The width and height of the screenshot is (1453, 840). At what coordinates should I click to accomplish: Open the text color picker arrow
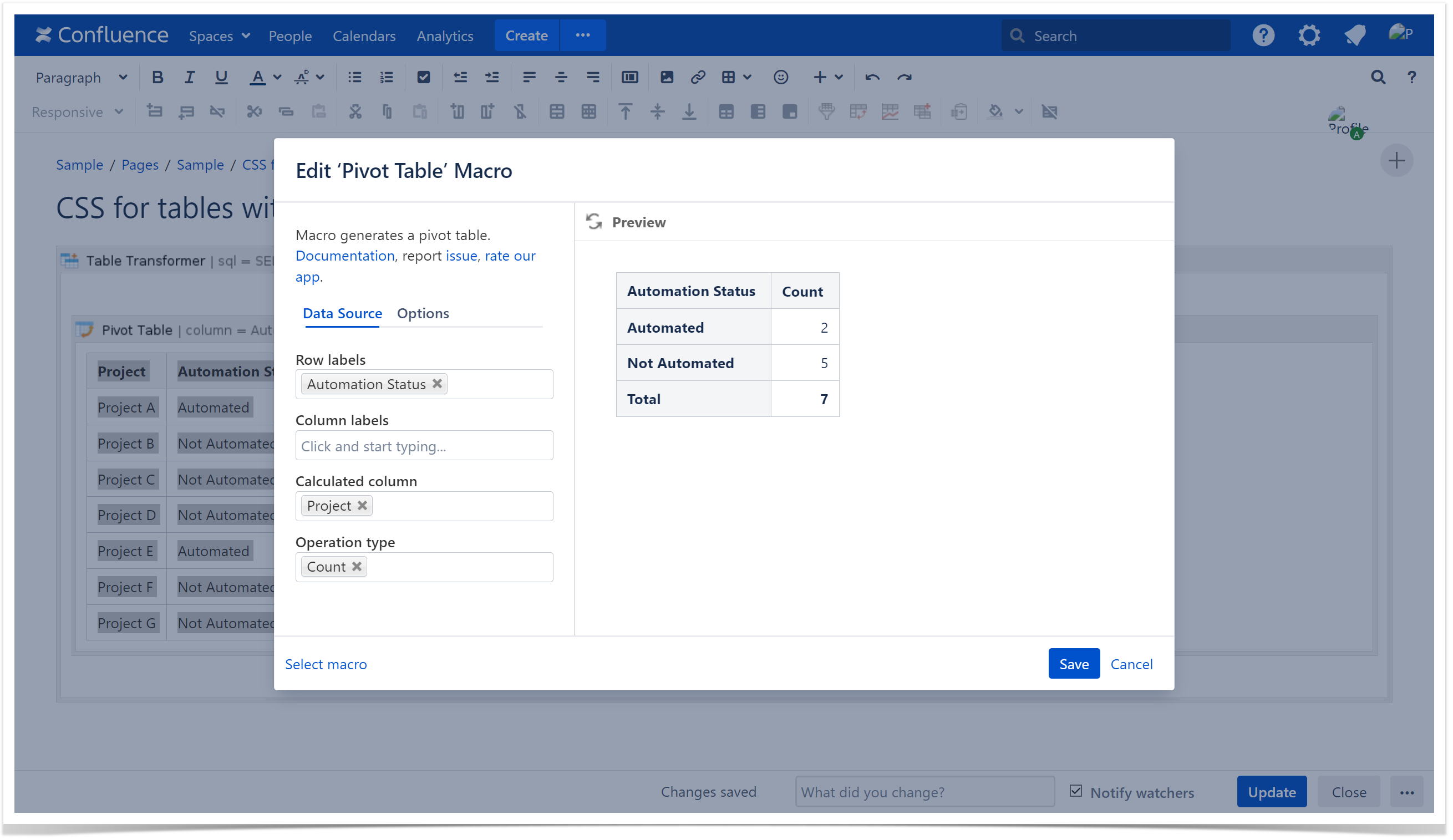277,77
